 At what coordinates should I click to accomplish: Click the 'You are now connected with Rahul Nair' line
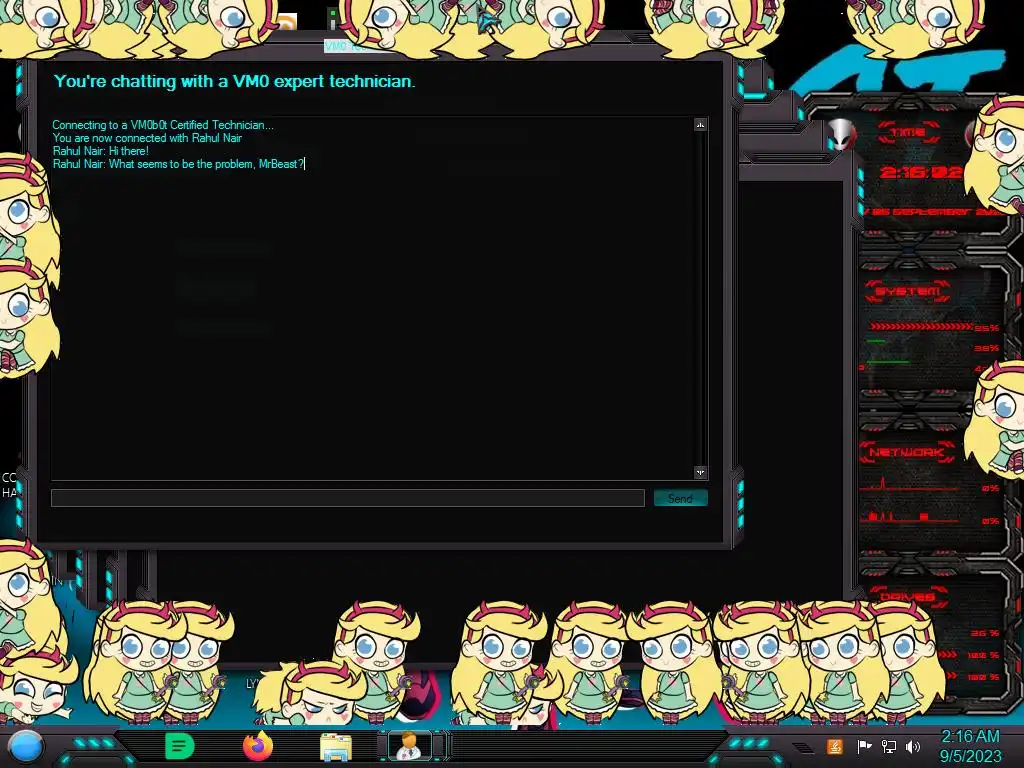pyautogui.click(x=147, y=138)
